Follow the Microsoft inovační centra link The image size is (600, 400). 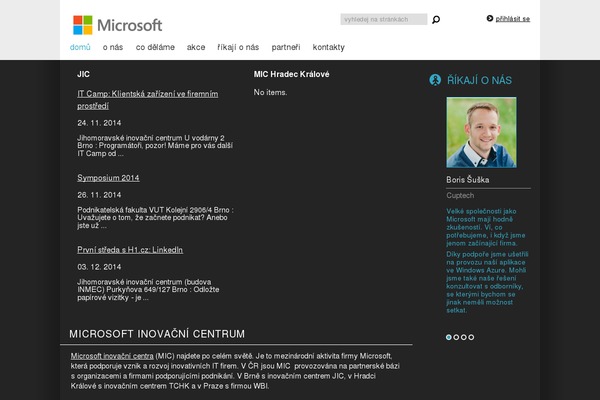point(112,356)
